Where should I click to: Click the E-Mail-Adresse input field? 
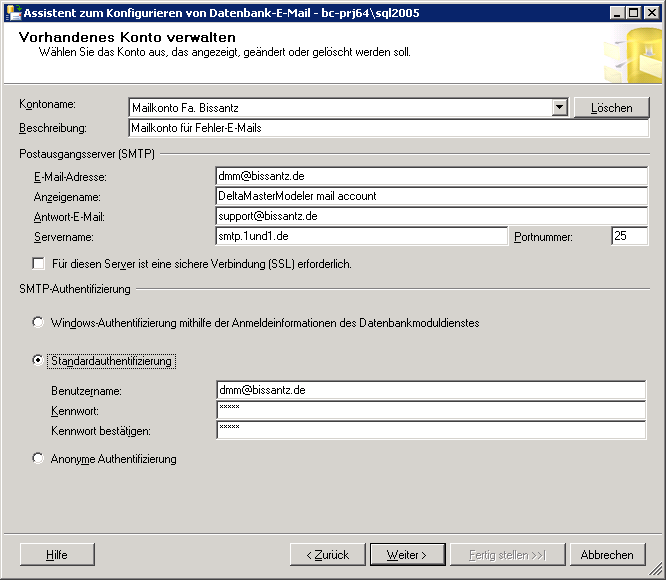(432, 176)
